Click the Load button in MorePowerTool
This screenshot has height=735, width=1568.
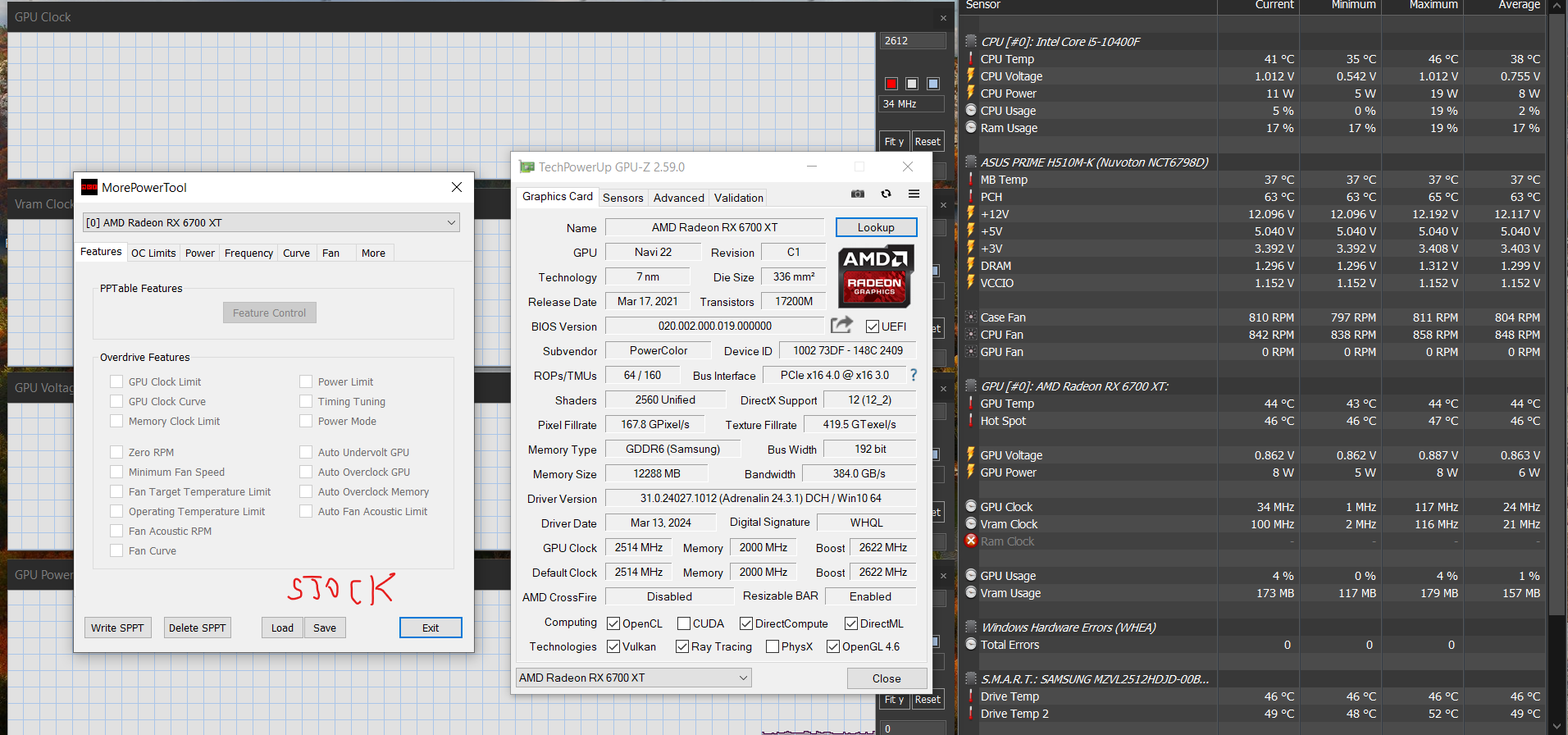coord(282,628)
